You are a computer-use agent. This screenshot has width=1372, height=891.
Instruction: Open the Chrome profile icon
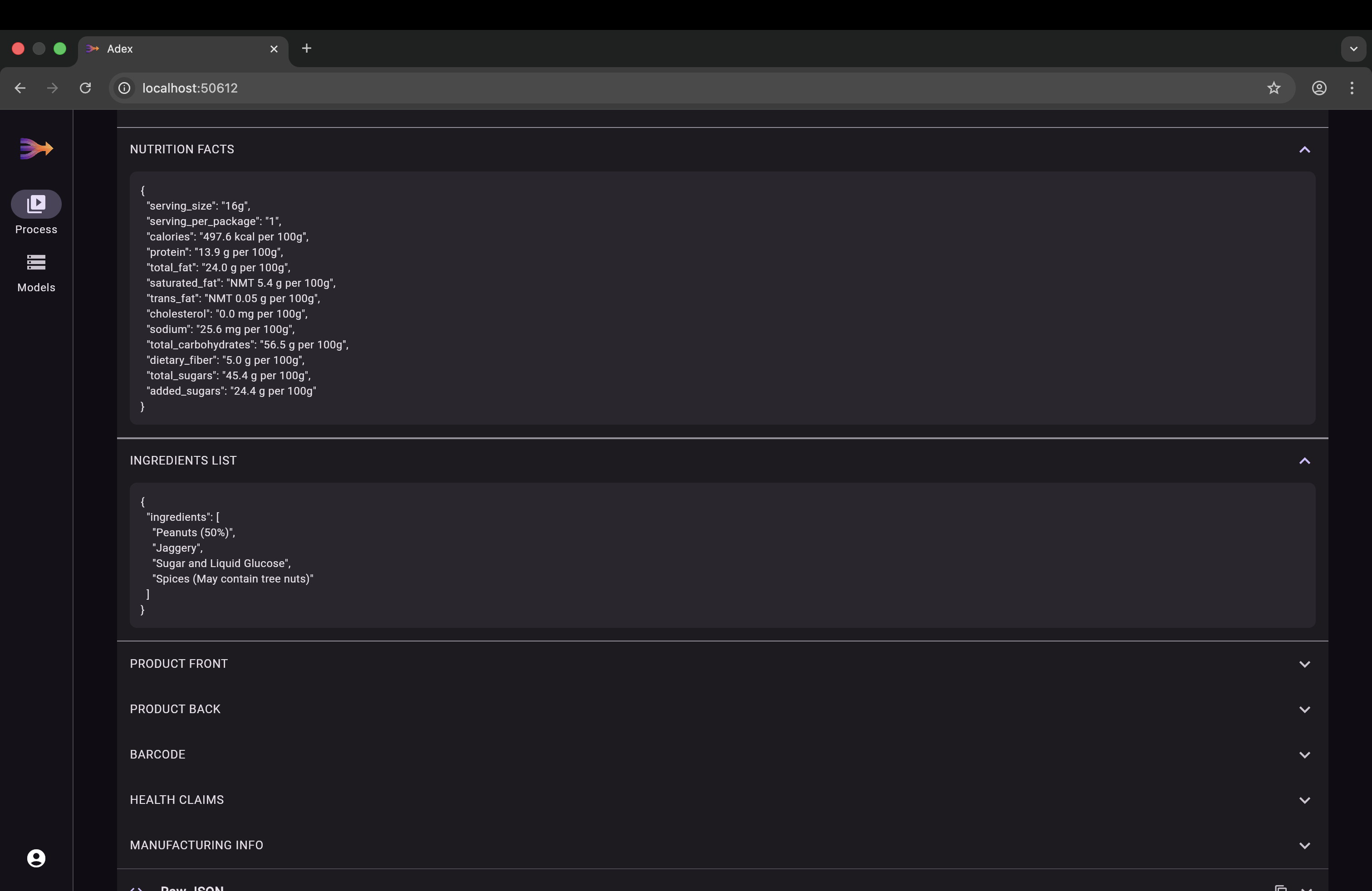click(x=1319, y=88)
